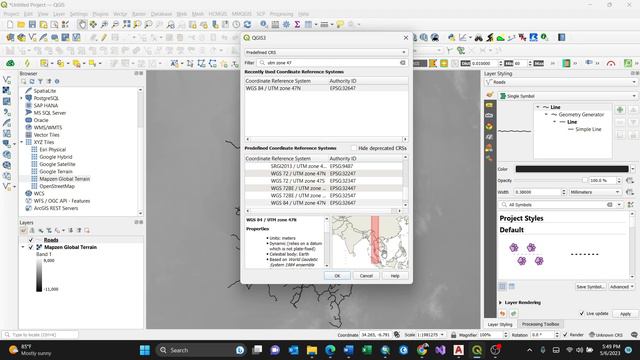Click the Zoom Out magnifier tool
Viewport: 640px width, 360px height.
pos(116,24)
